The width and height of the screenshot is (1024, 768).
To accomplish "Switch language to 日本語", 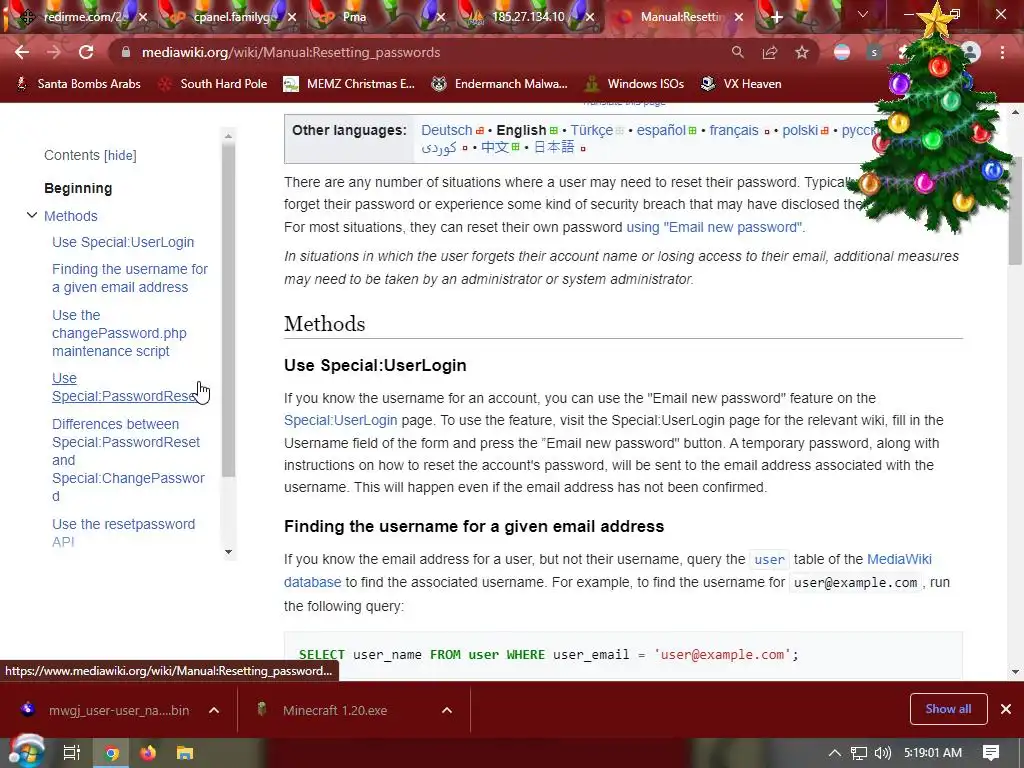I will point(554,147).
